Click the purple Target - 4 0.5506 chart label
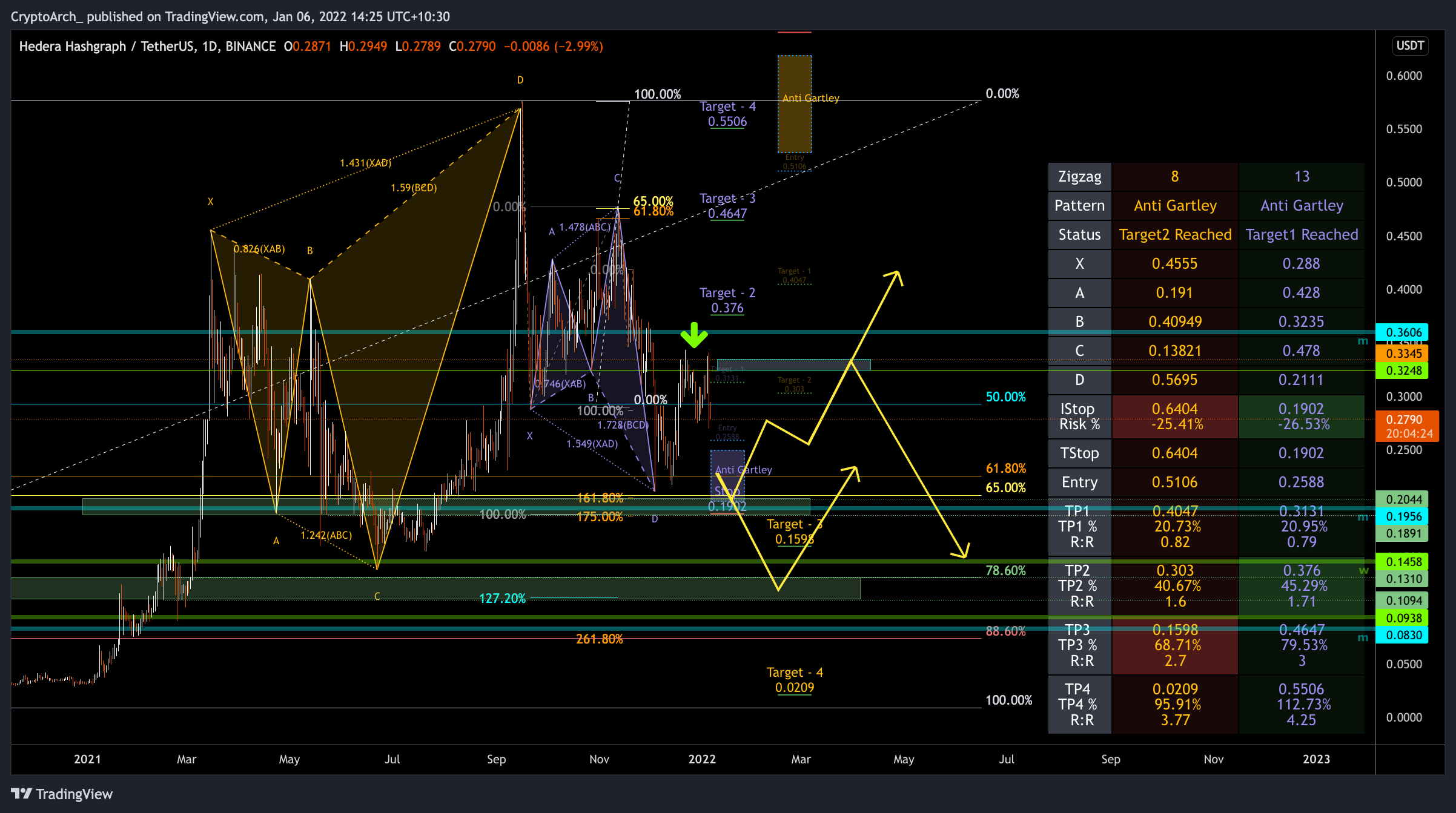Screen dimensions: 1456x813 (x=727, y=114)
